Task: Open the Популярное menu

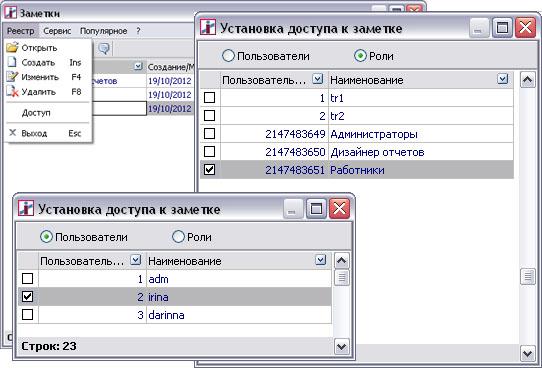Action: (x=103, y=31)
